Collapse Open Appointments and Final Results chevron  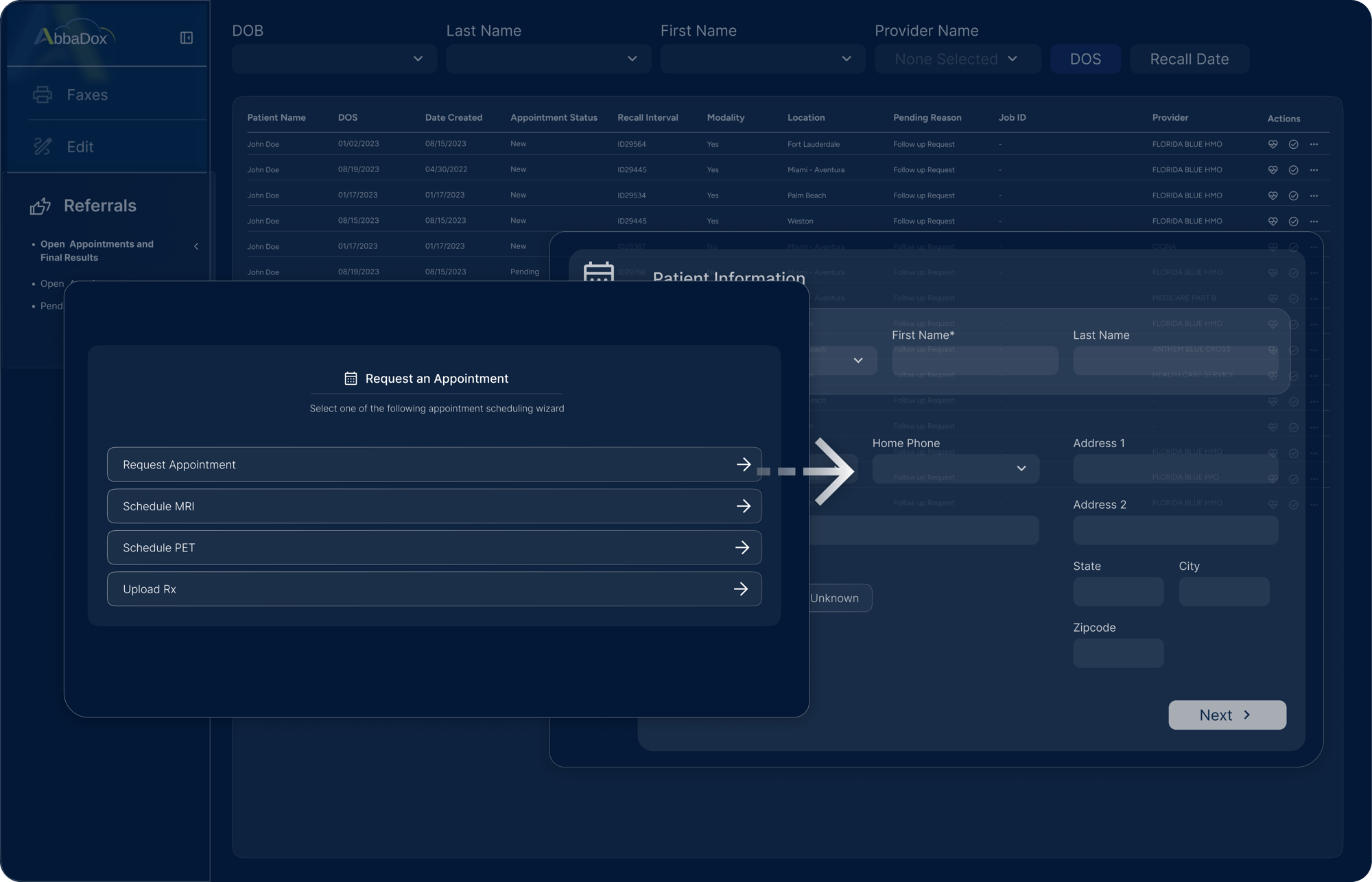coord(196,246)
